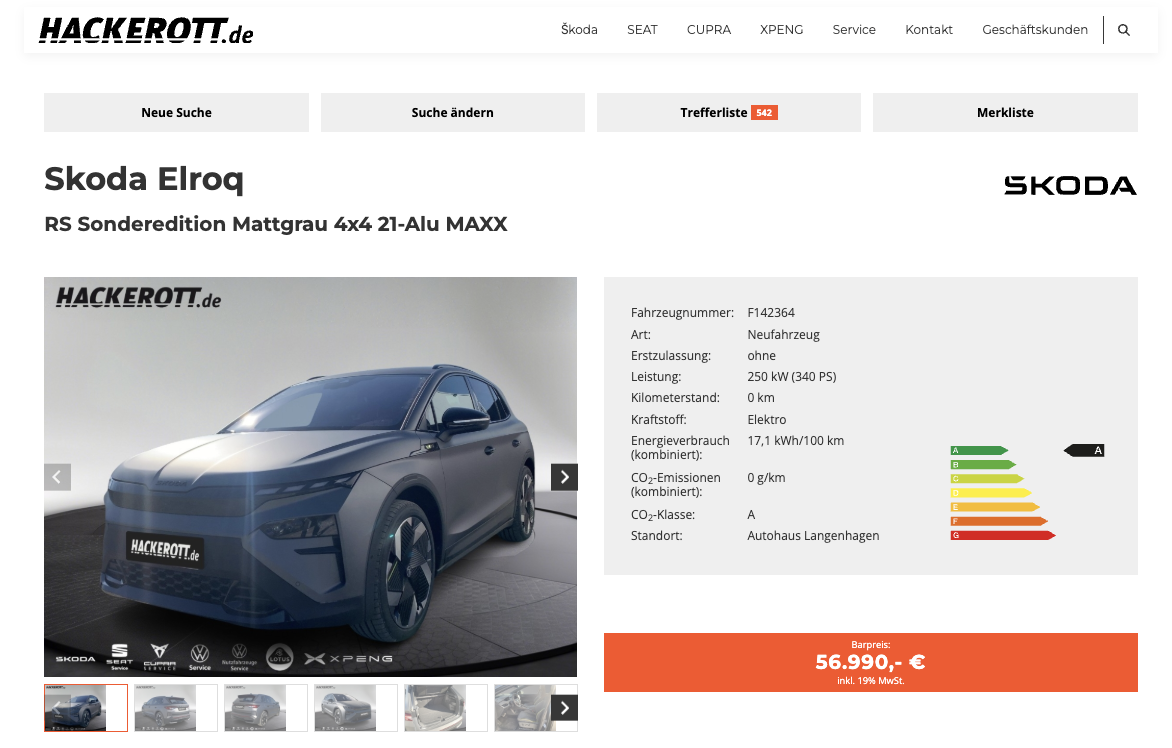This screenshot has width=1172, height=748.
Task: Open the search magnifier icon
Action: (x=1123, y=30)
